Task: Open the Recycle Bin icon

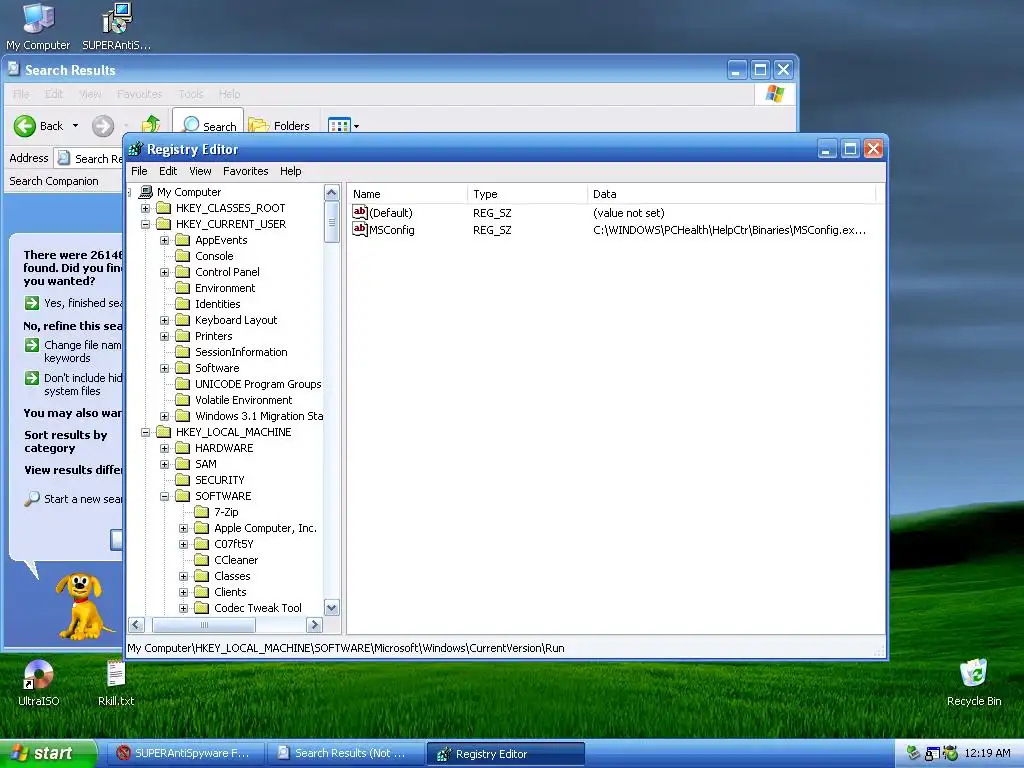Action: click(974, 683)
